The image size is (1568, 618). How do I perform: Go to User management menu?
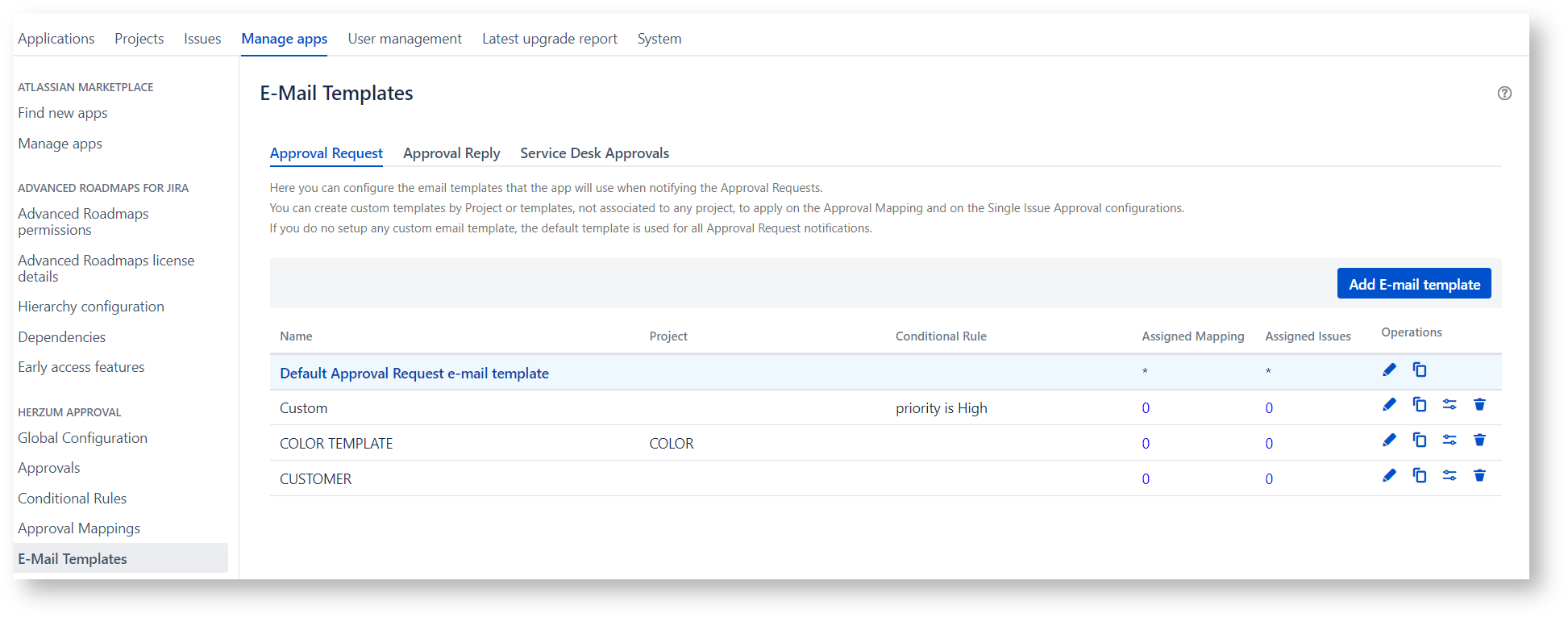pos(405,39)
